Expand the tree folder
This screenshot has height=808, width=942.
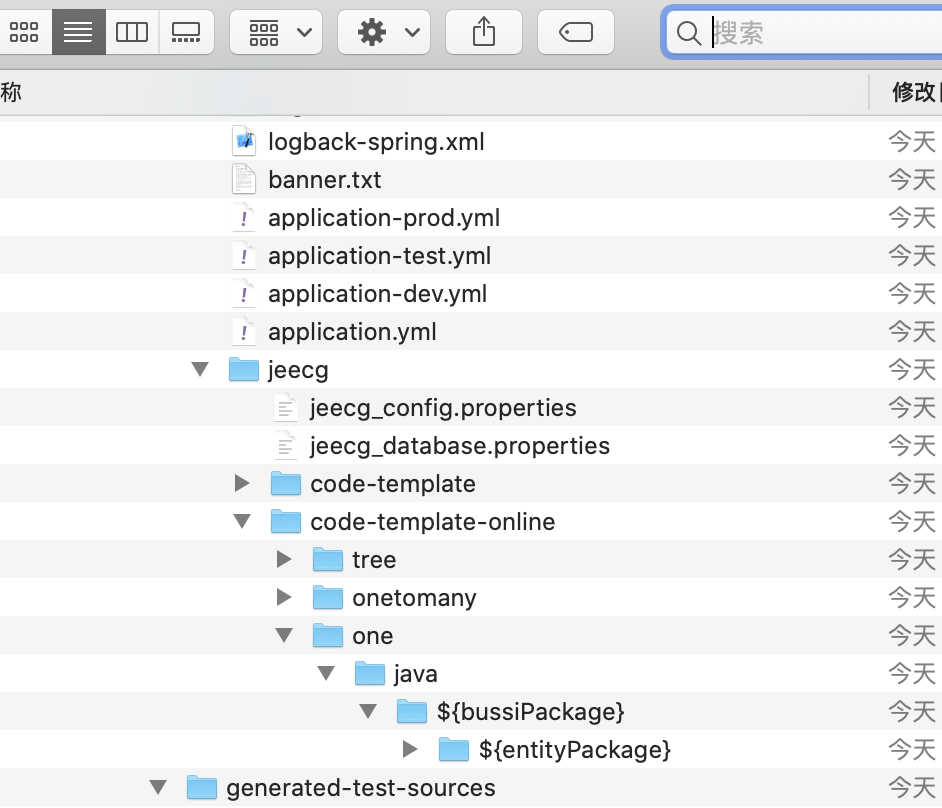pyautogui.click(x=284, y=559)
